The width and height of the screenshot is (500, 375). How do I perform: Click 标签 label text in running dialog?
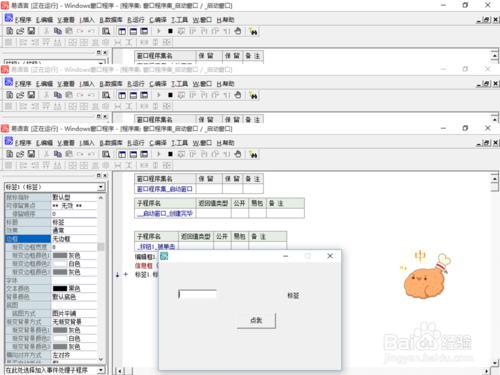(x=293, y=296)
